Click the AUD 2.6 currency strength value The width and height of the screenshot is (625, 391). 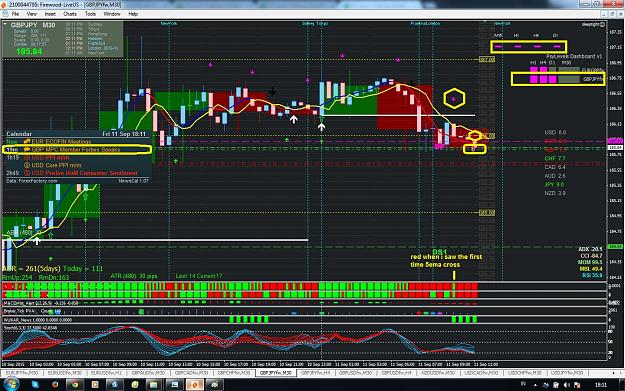pyautogui.click(x=555, y=176)
